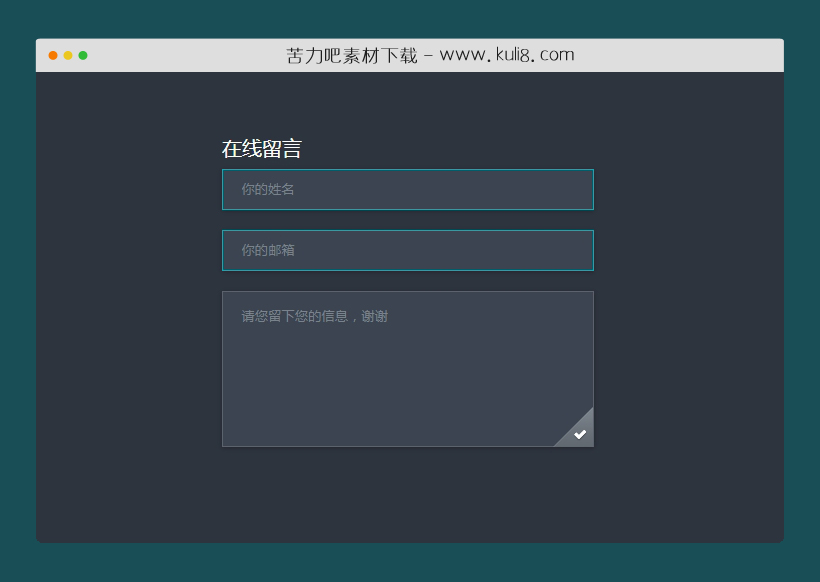Click the placeholder text reading 你的邮箱
820x582 pixels.
[266, 250]
